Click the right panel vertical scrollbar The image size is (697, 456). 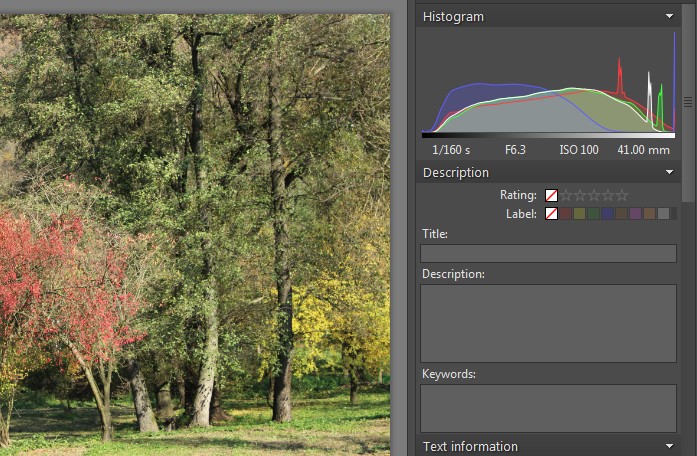pos(688,102)
